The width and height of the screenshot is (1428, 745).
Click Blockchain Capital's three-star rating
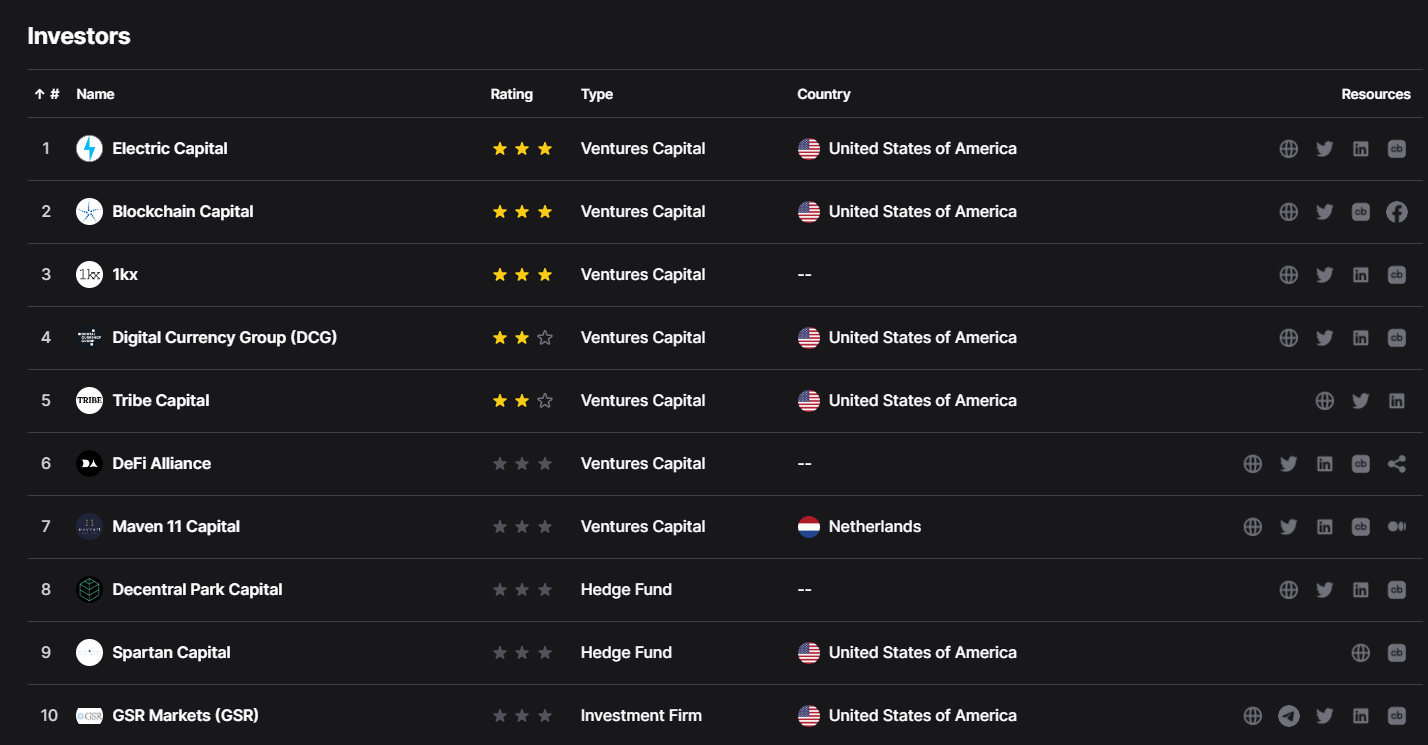click(522, 212)
